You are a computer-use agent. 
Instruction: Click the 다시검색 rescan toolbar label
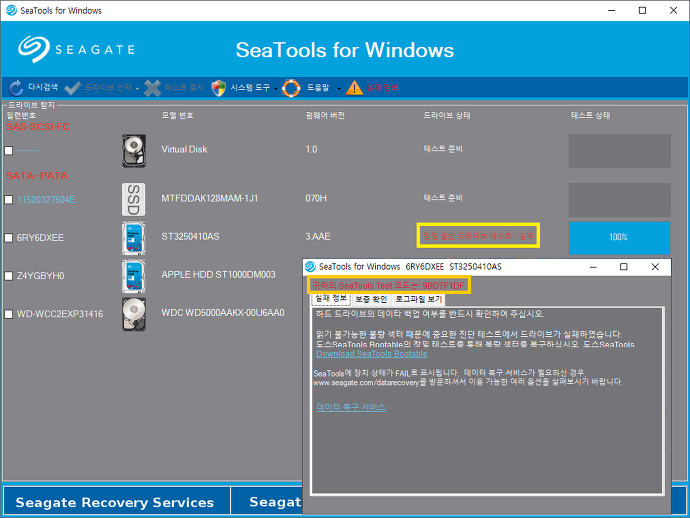coord(43,87)
